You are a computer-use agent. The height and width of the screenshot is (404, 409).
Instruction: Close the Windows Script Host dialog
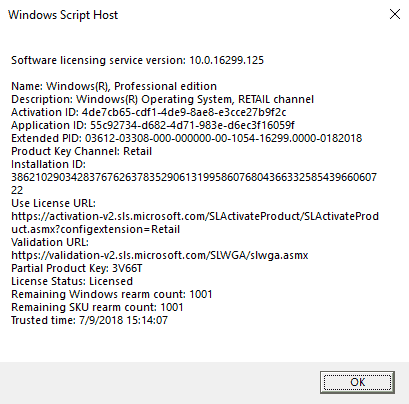point(395,14)
